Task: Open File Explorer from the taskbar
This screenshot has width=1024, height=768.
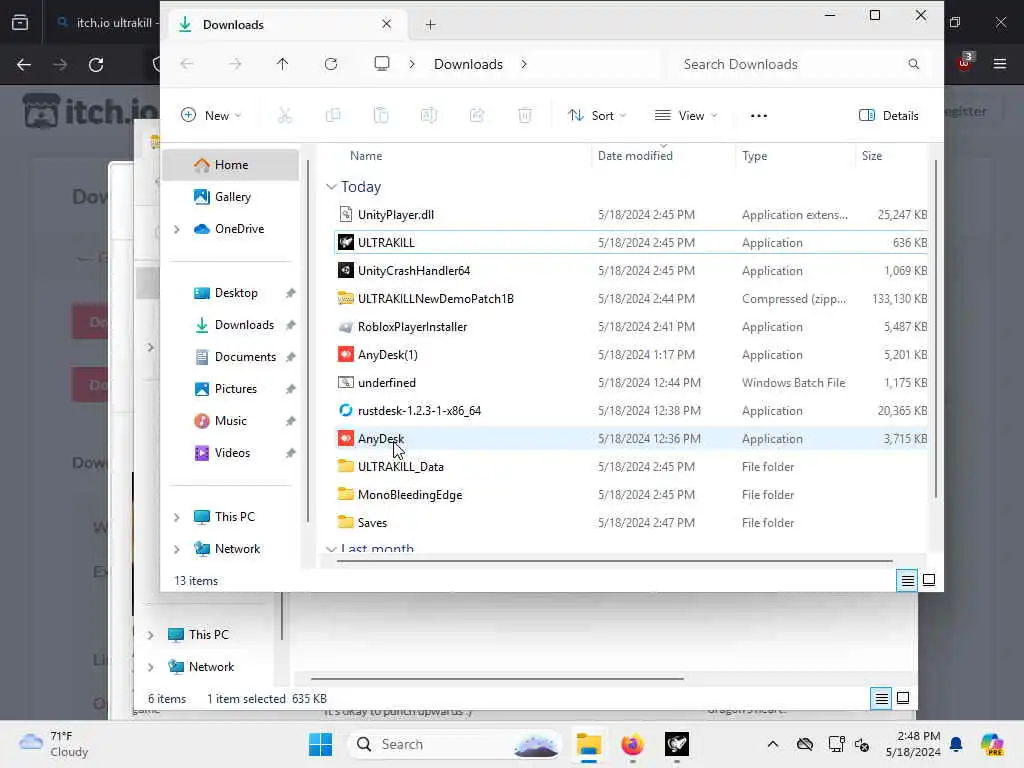Action: tap(588, 744)
